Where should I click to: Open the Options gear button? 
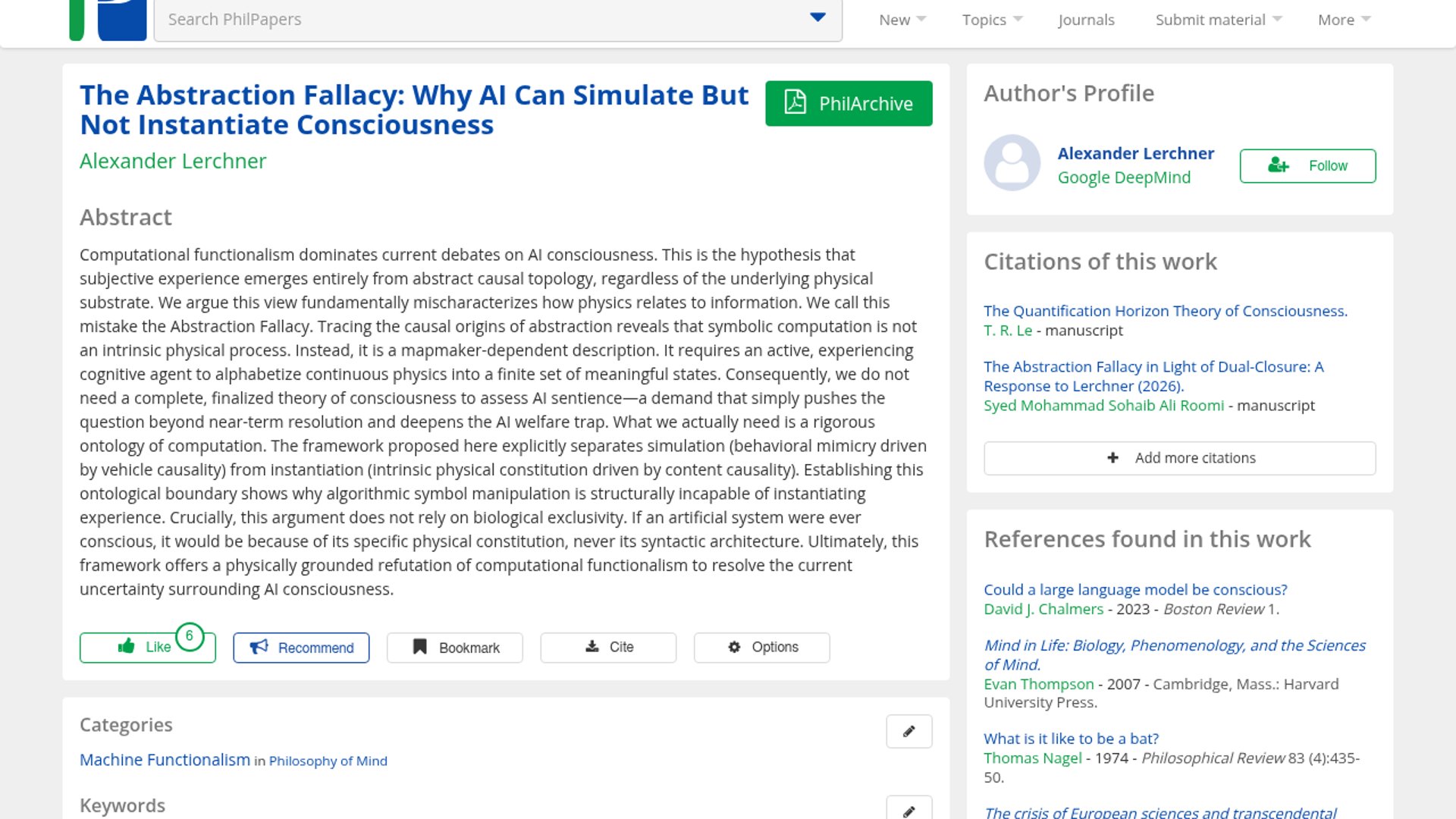pyautogui.click(x=761, y=647)
